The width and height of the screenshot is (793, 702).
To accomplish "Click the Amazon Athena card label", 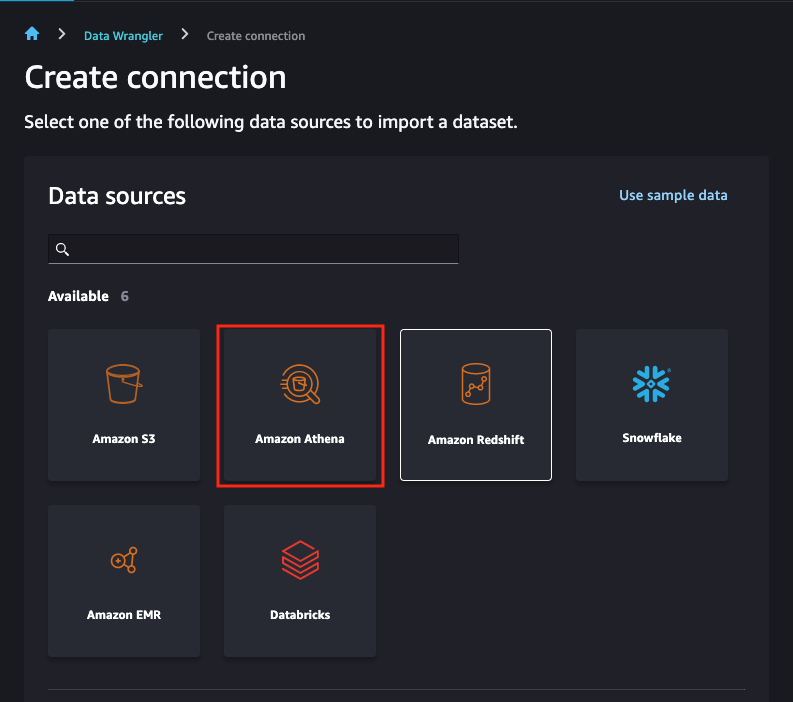I will (300, 438).
